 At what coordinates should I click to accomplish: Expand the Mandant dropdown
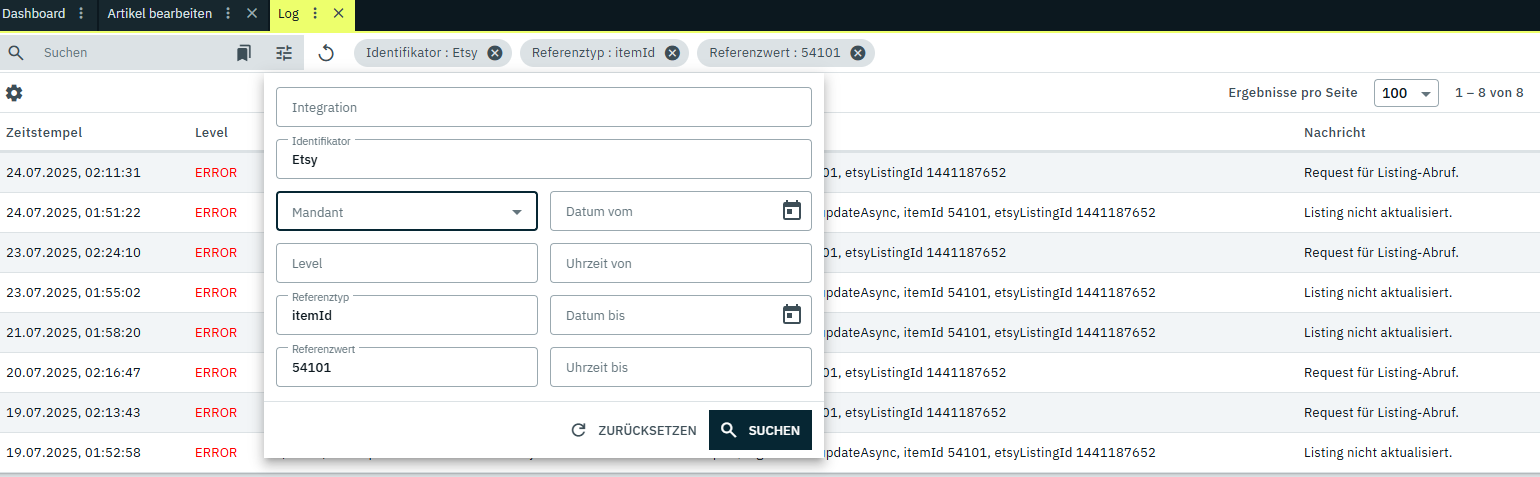tap(407, 211)
